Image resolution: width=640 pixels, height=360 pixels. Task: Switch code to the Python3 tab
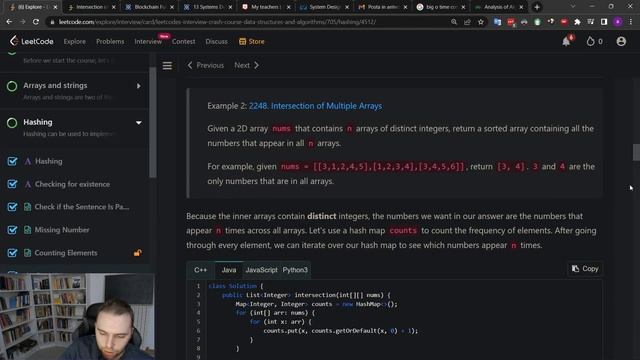coord(295,270)
